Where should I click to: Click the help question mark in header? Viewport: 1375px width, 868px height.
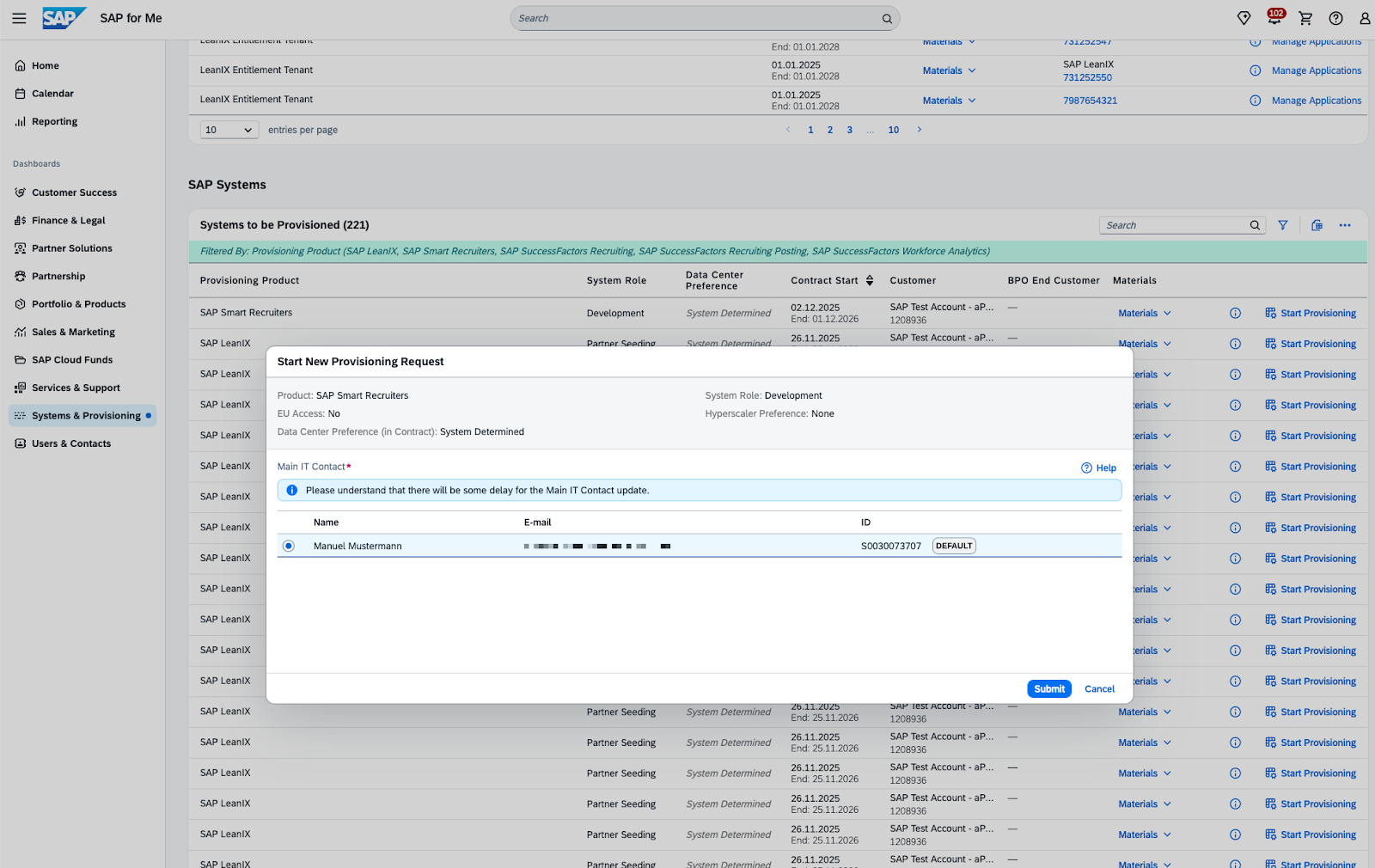point(1335,18)
